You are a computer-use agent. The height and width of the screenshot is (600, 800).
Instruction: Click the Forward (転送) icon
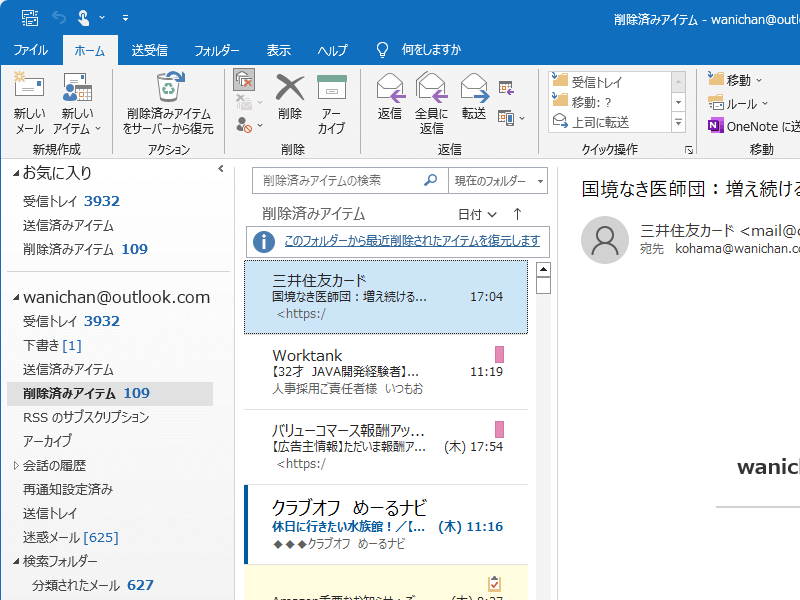tap(474, 87)
